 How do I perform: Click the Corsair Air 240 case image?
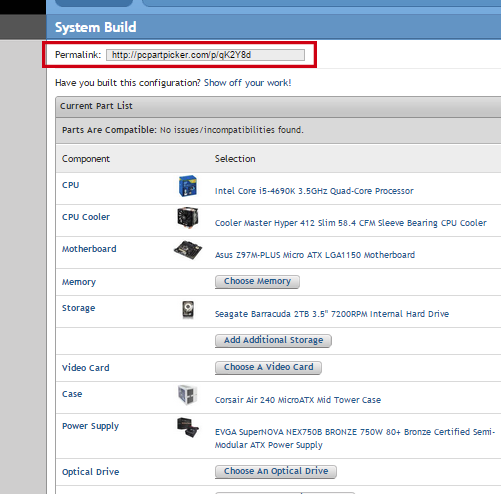187,395
